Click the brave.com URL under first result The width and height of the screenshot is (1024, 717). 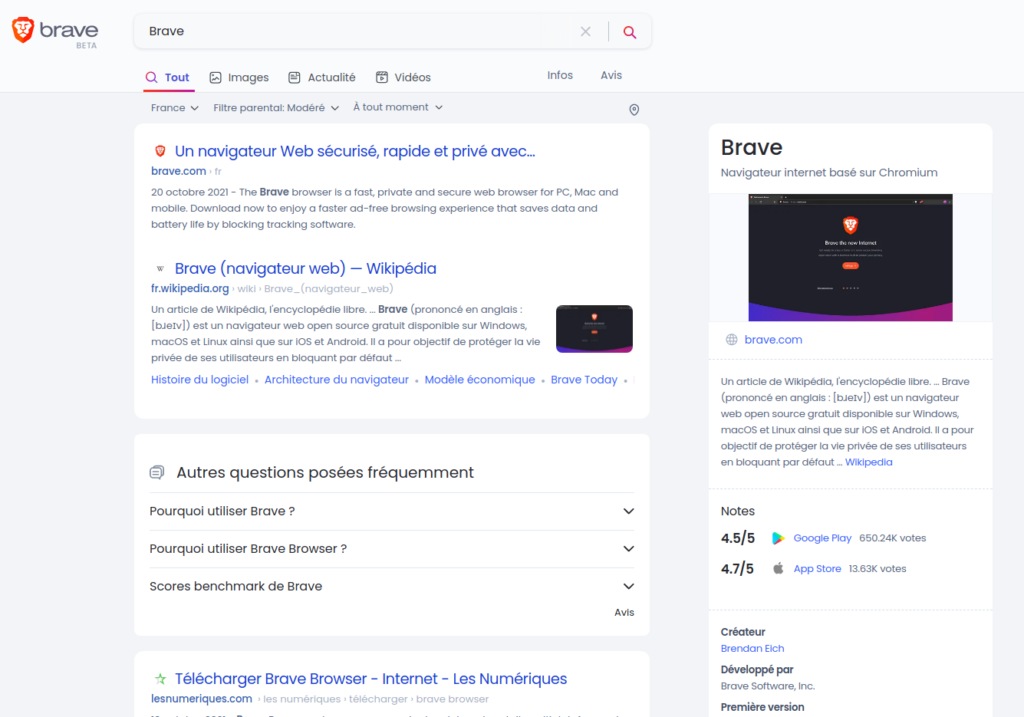(178, 171)
